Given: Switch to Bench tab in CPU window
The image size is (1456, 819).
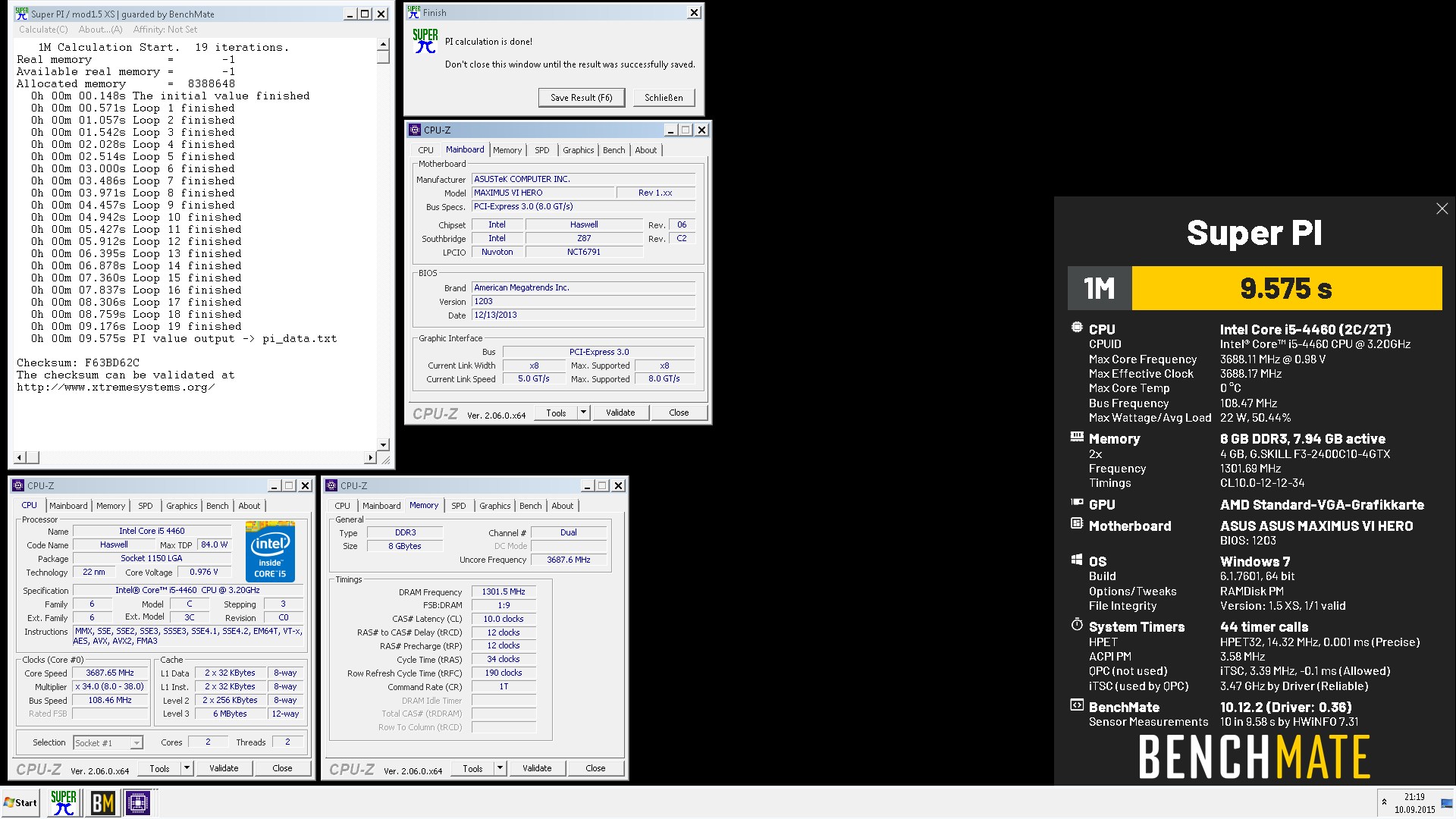Looking at the screenshot, I should (x=217, y=506).
